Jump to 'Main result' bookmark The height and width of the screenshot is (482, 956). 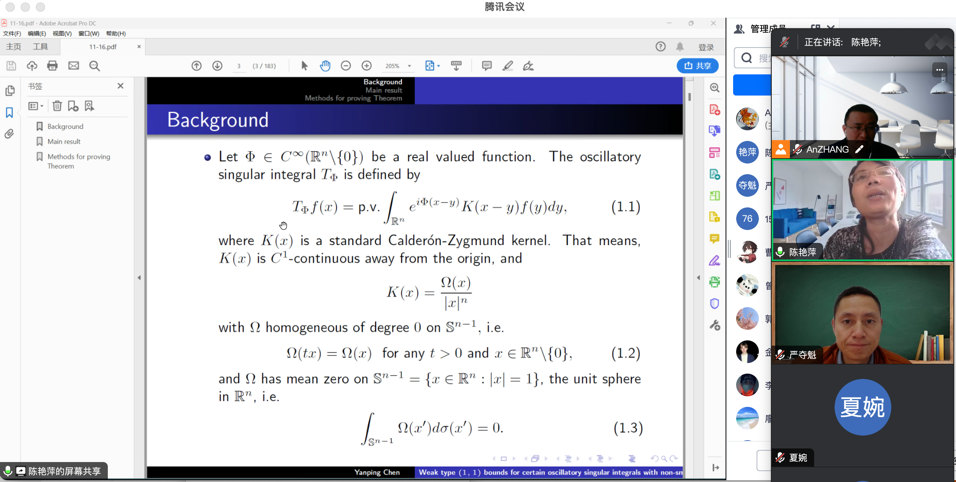[x=64, y=142]
